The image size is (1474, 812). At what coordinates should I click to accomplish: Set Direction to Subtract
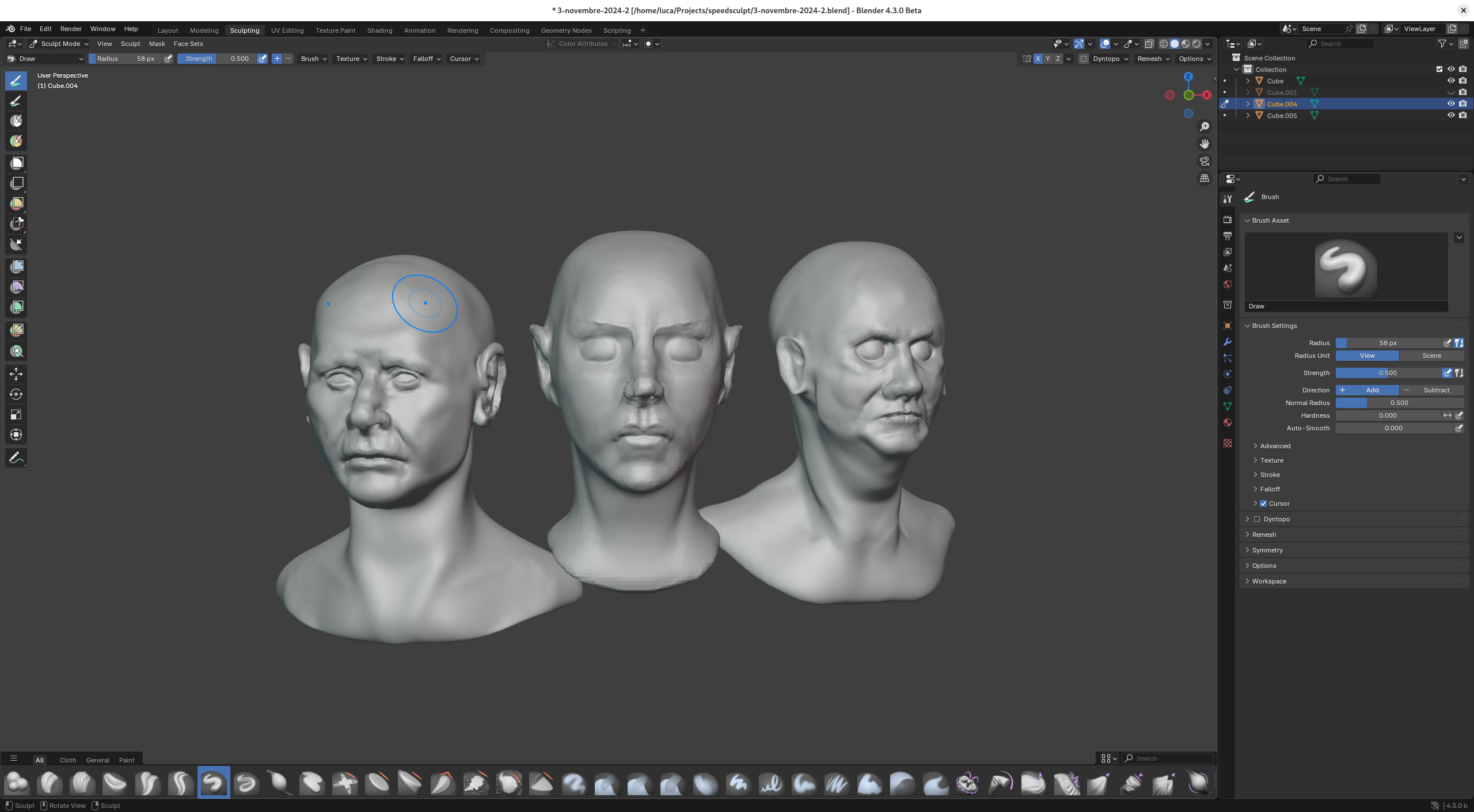[x=1431, y=390]
